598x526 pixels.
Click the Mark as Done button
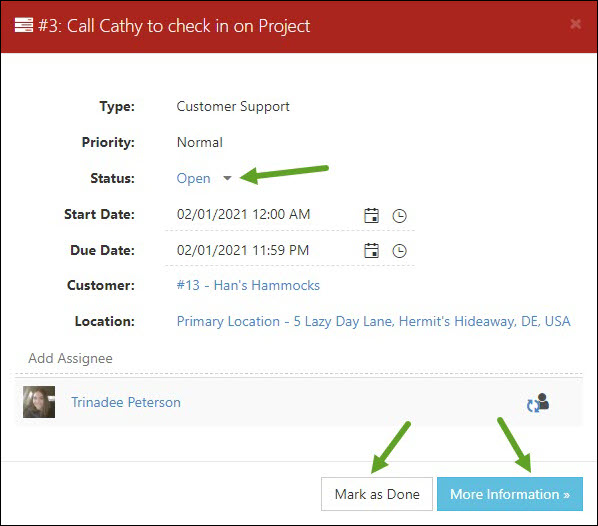(377, 494)
